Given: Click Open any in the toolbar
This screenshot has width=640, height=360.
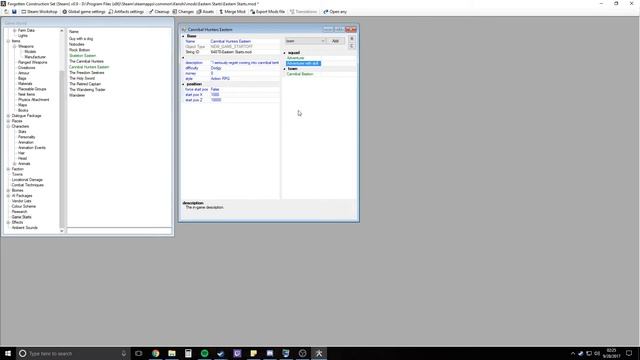Looking at the screenshot, I should click(335, 12).
